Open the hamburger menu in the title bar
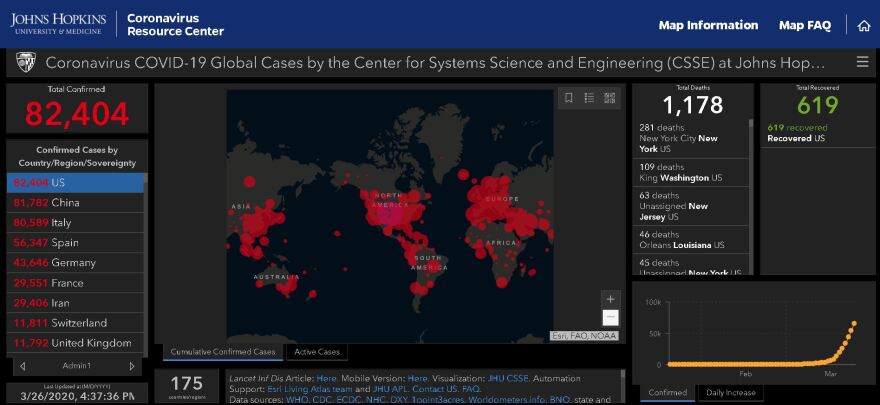Image resolution: width=880 pixels, height=405 pixels. [x=862, y=62]
